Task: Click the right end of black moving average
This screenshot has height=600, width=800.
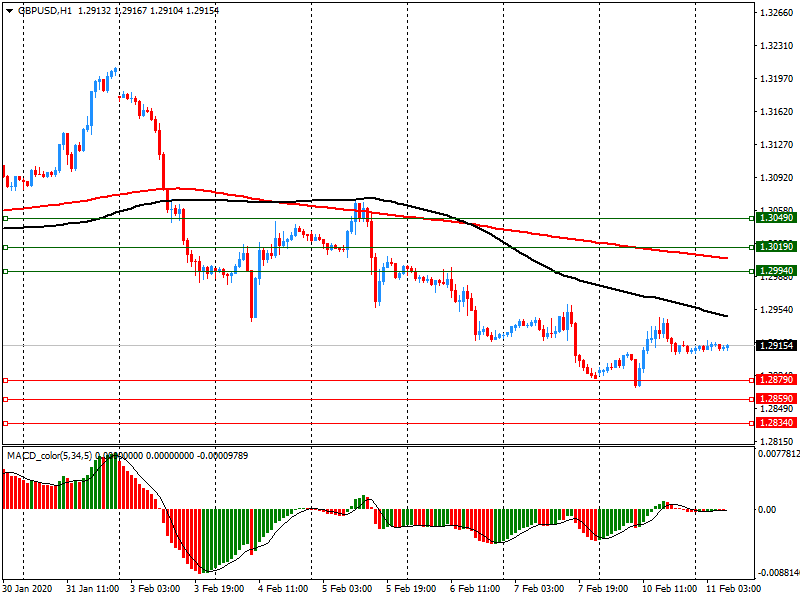Action: [x=726, y=316]
